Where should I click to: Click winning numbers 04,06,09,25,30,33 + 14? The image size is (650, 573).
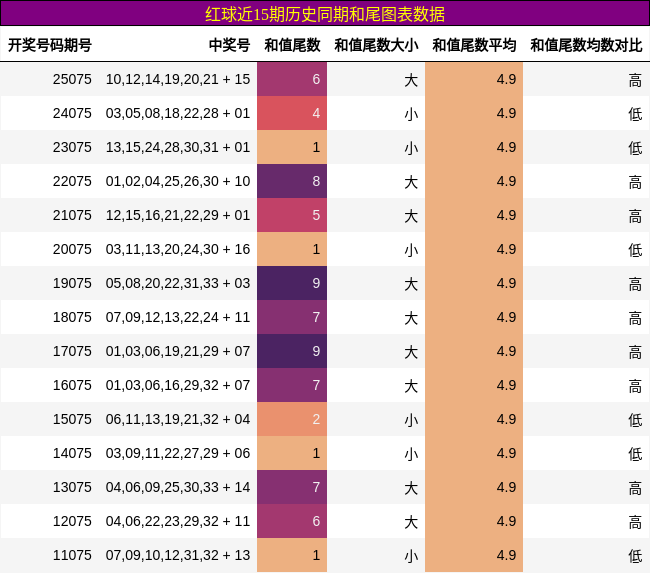[x=178, y=487]
